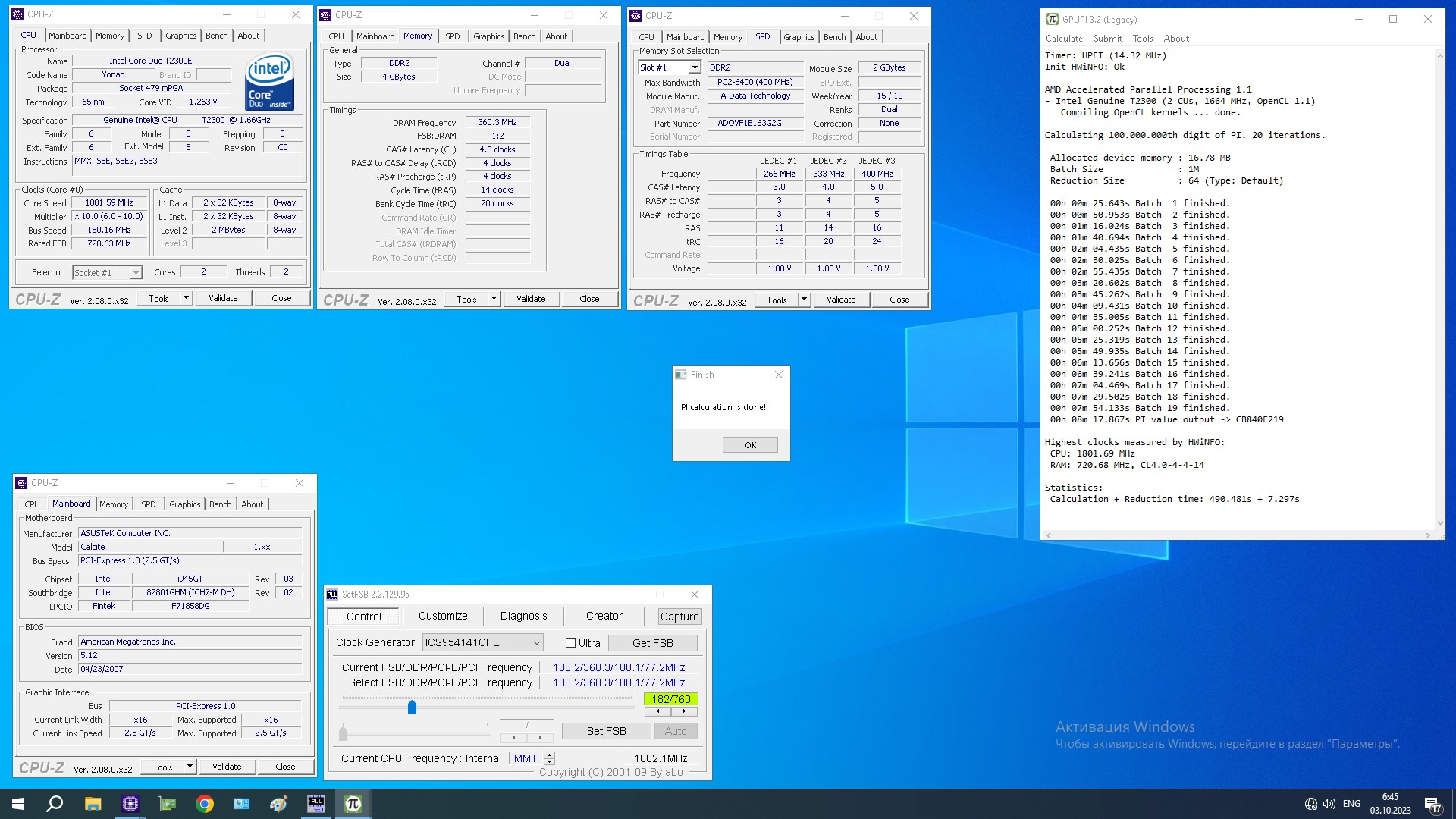Click right arrow below 182/760 value
The width and height of the screenshot is (1456, 819).
point(684,711)
